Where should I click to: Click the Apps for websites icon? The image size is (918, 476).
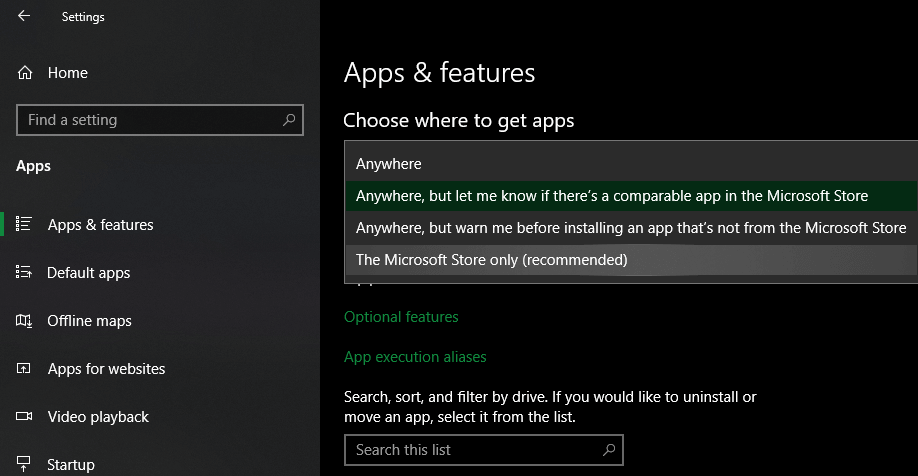click(23, 368)
